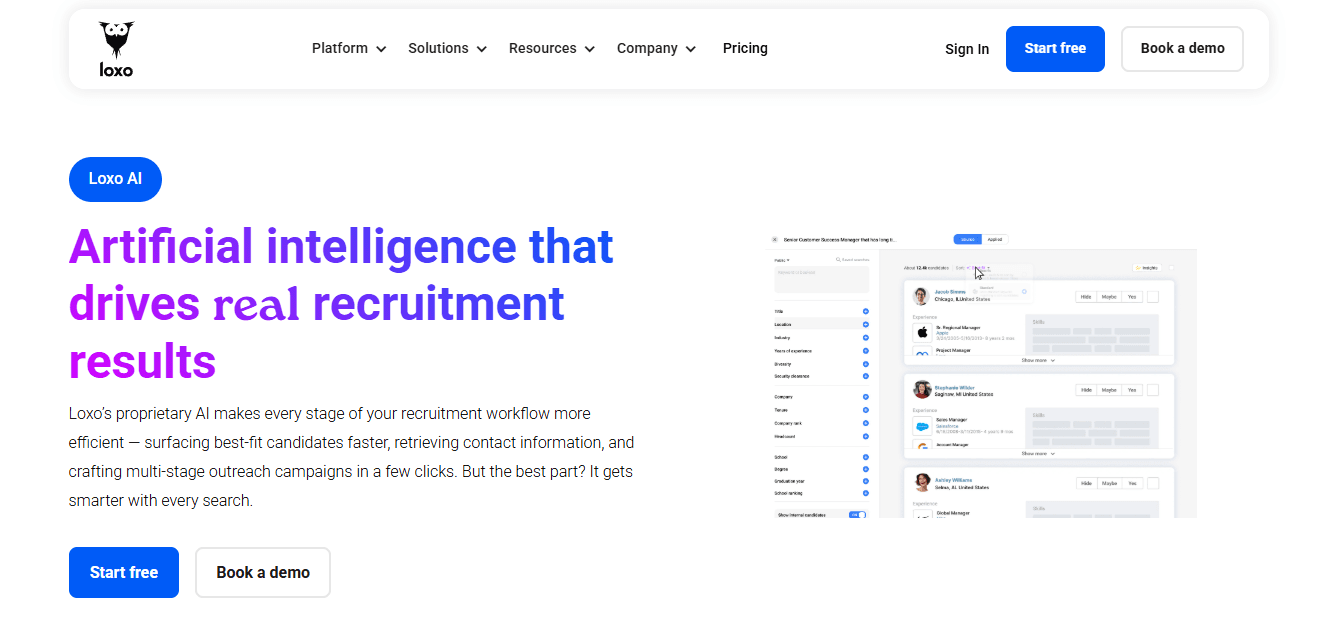Image resolution: width=1332 pixels, height=619 pixels.
Task: Open the Platform dropdown menu
Action: click(349, 48)
